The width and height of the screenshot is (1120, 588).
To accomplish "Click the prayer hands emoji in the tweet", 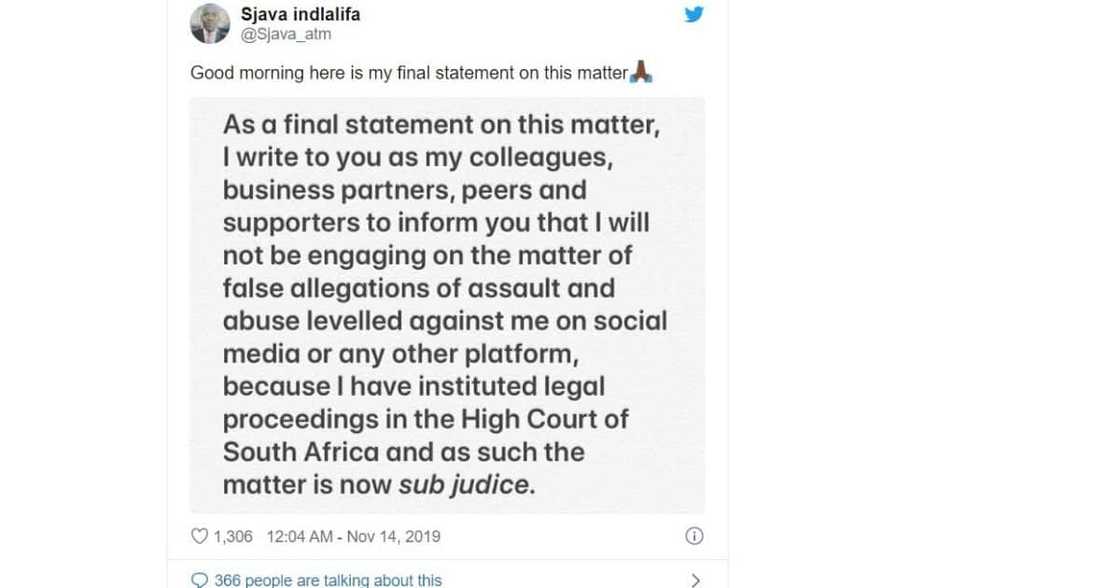I will 639,71.
